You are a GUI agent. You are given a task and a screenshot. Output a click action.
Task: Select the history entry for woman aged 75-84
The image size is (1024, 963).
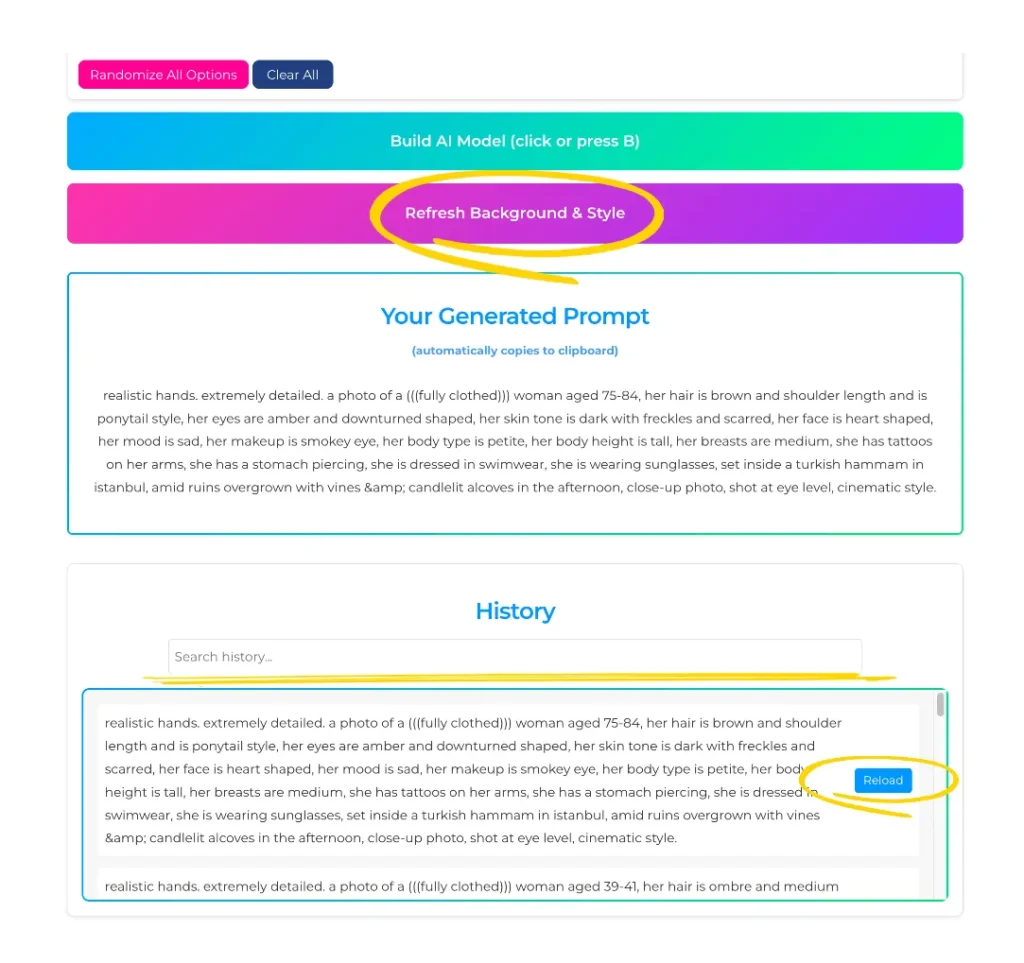pos(508,780)
